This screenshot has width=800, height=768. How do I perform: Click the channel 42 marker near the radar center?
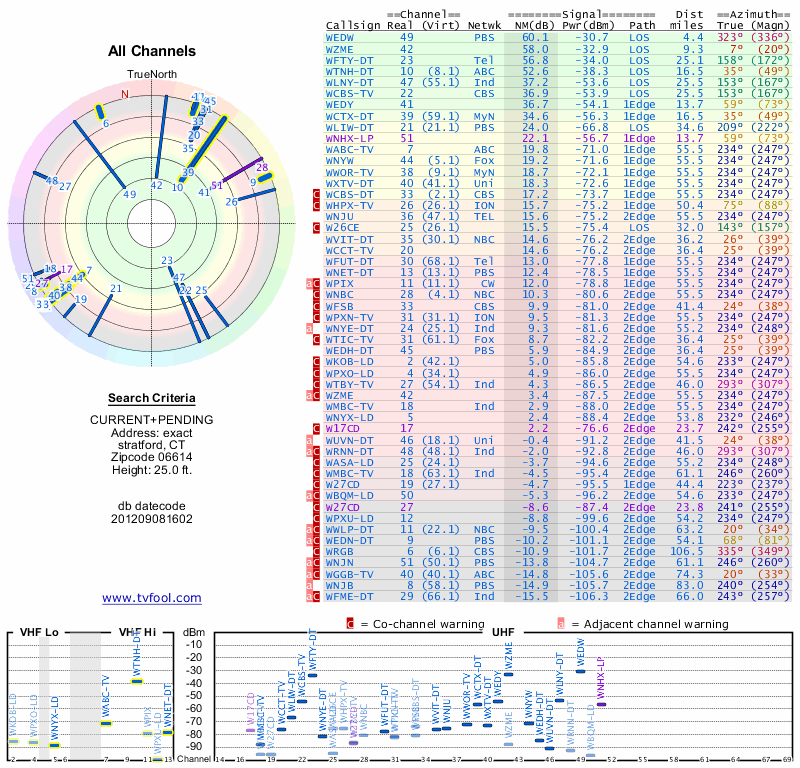point(156,185)
